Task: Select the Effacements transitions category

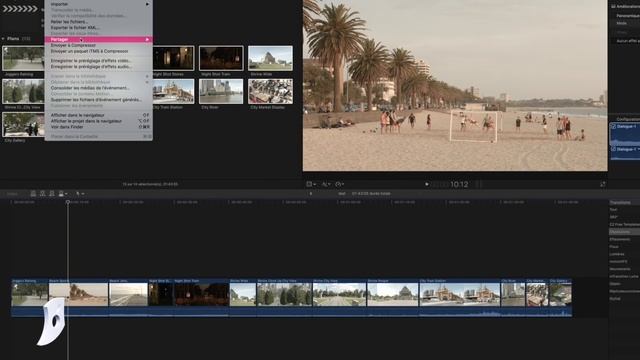Action: [x=620, y=239]
